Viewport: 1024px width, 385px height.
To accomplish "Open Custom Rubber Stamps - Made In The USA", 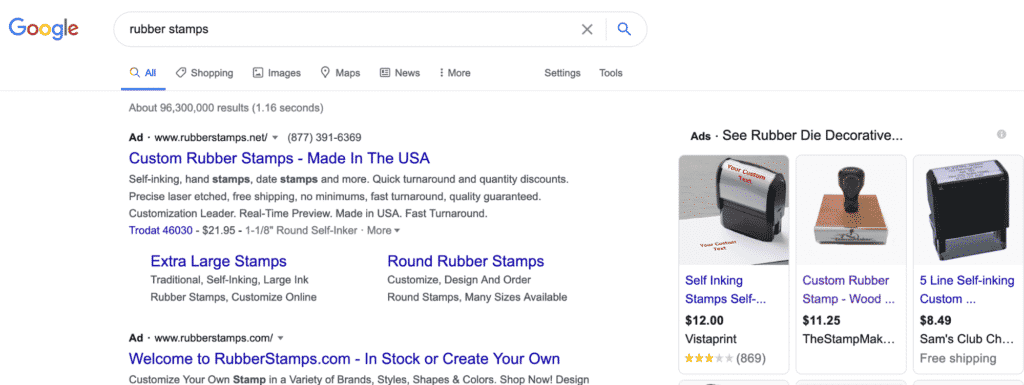I will click(x=280, y=158).
